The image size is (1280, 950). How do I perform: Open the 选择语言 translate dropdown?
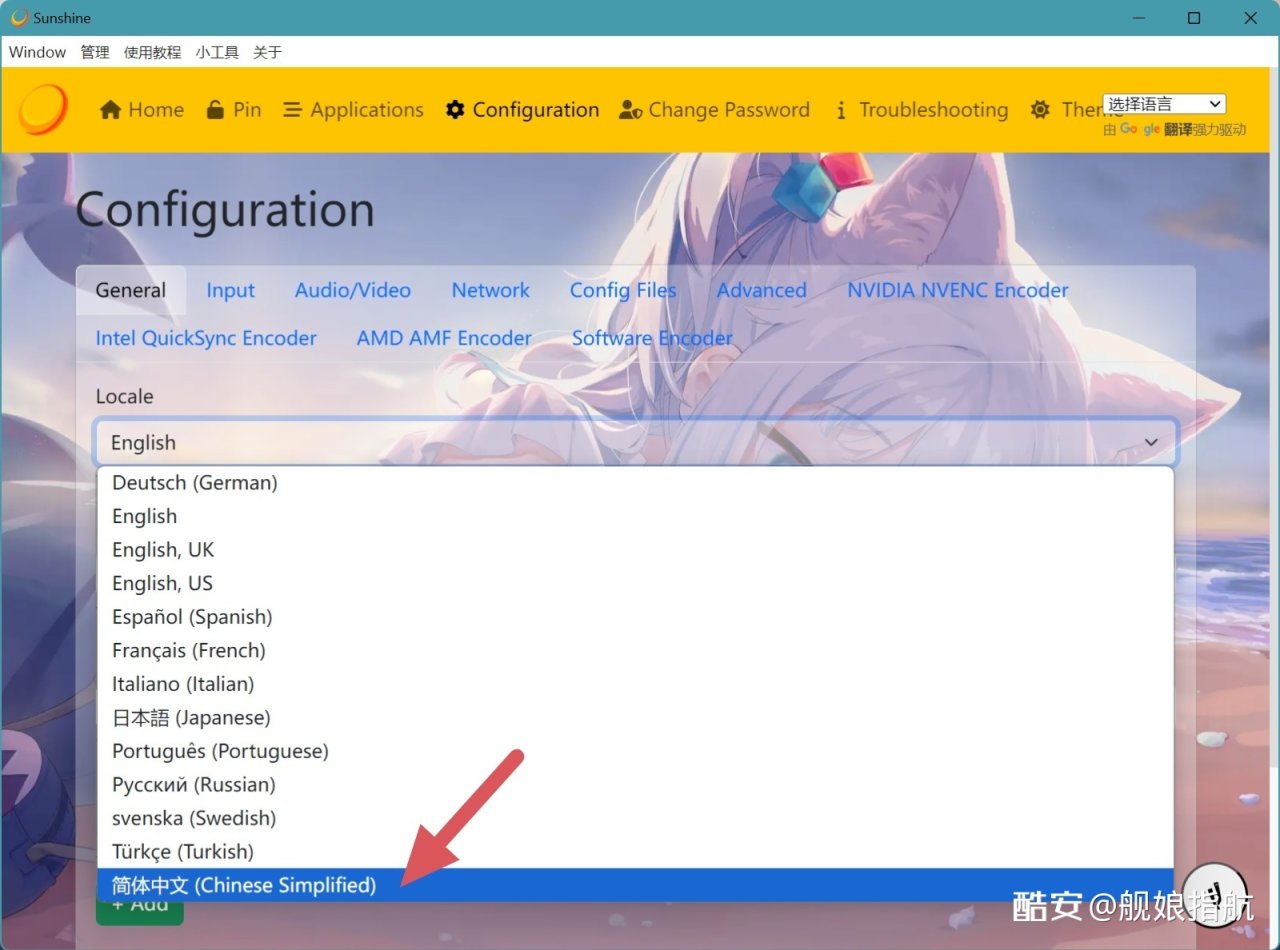click(x=1164, y=104)
